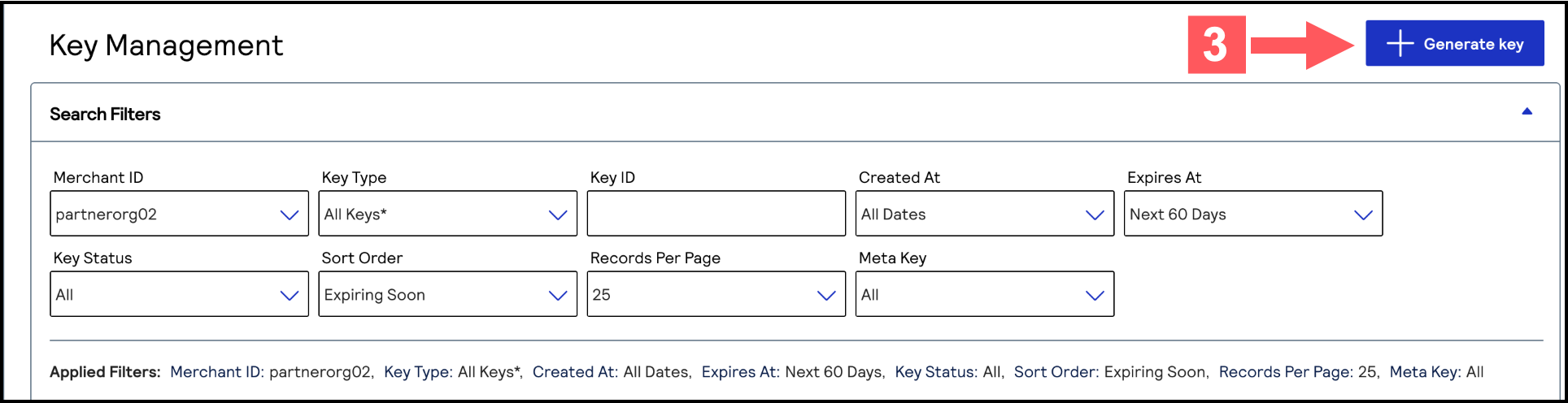
Task: Click the Created At chevron arrow
Action: (1095, 214)
